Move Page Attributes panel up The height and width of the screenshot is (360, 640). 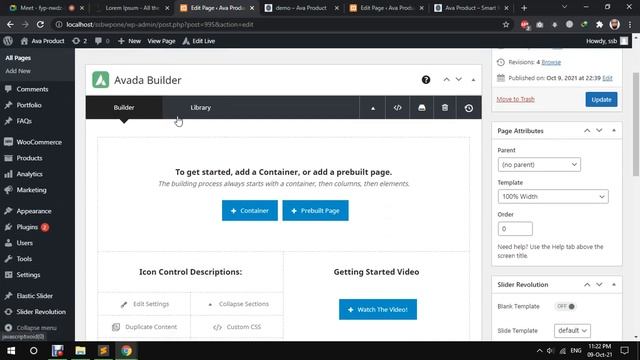point(587,131)
